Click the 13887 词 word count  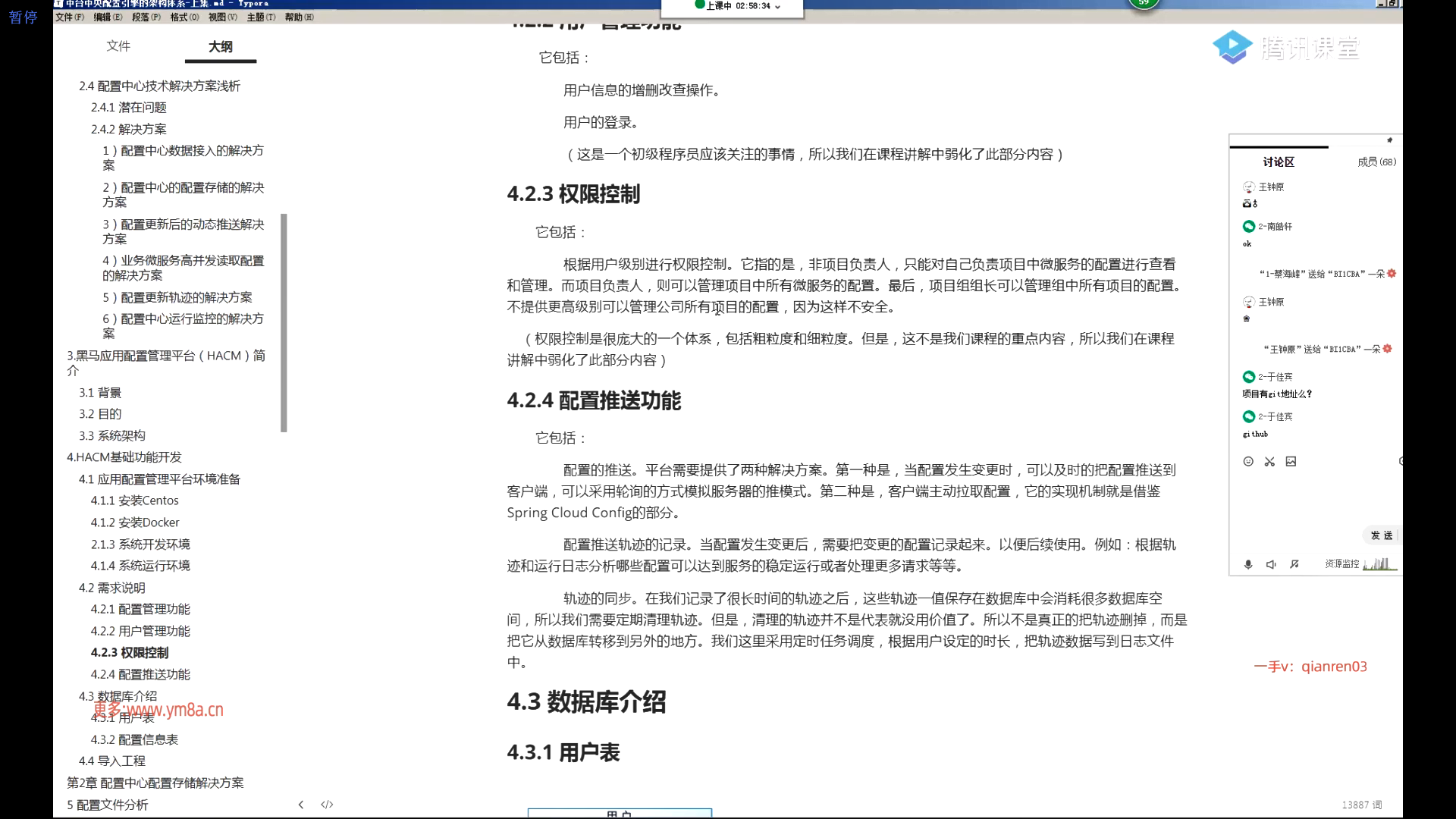1361,805
